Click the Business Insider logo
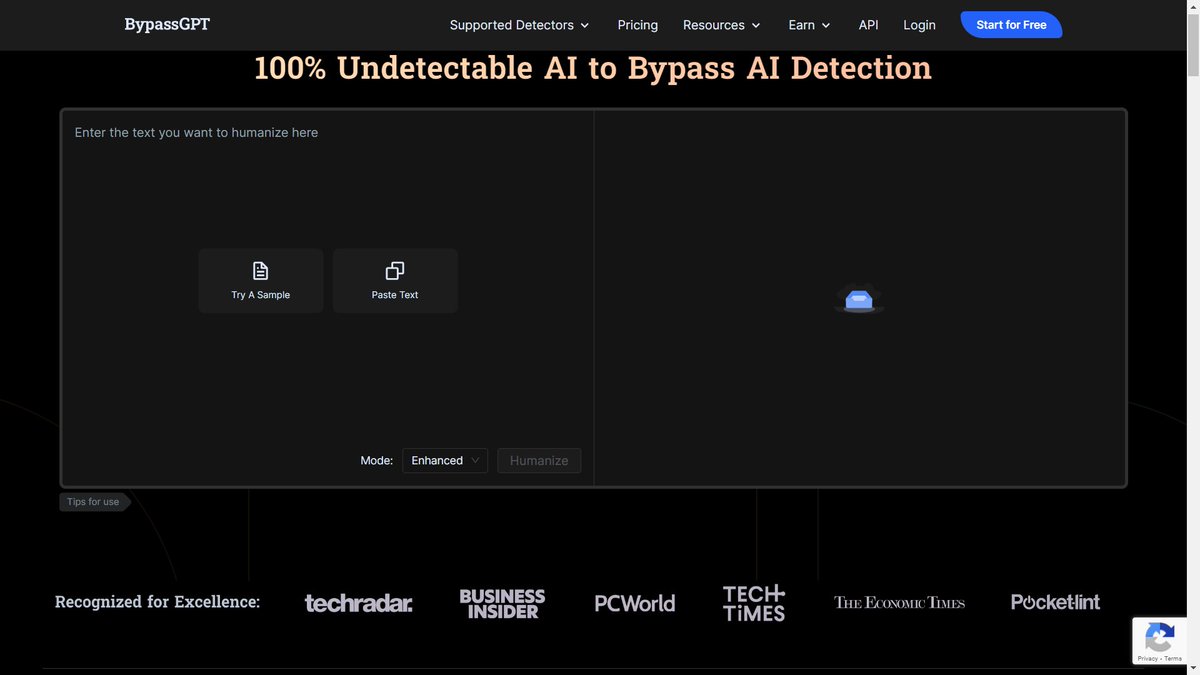Image resolution: width=1200 pixels, height=675 pixels. coord(502,603)
